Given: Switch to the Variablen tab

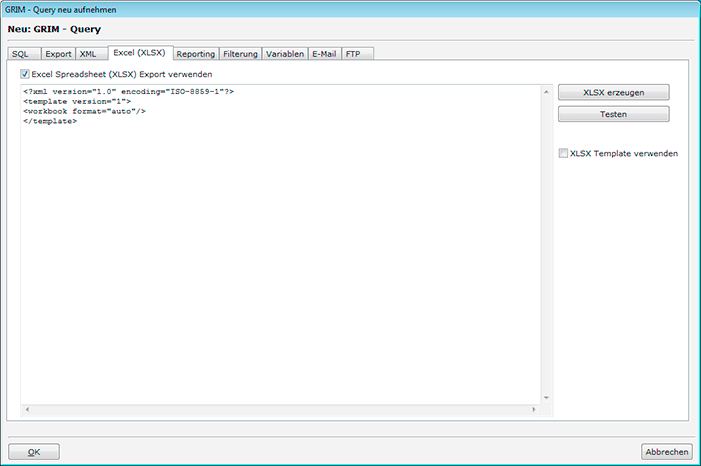Looking at the screenshot, I should coord(285,54).
